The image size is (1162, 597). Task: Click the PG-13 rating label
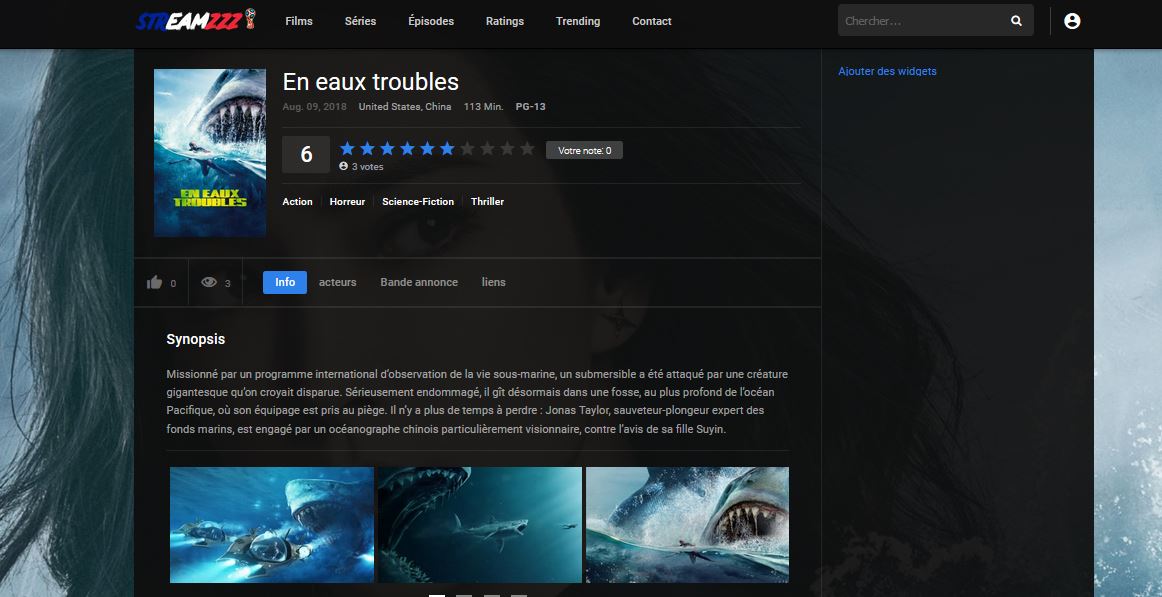click(531, 107)
